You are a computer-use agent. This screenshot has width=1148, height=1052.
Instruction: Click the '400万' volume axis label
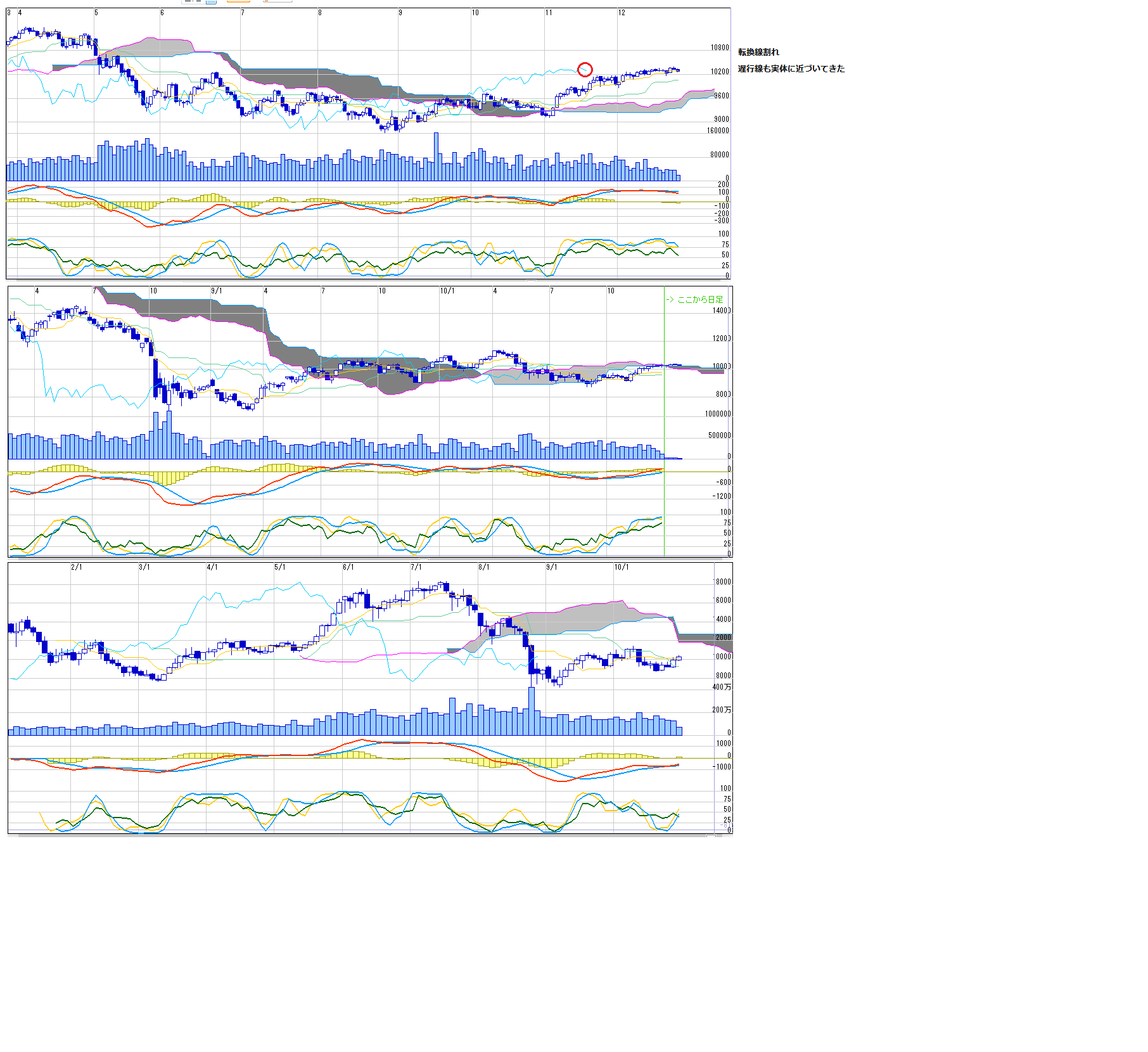pos(722,687)
